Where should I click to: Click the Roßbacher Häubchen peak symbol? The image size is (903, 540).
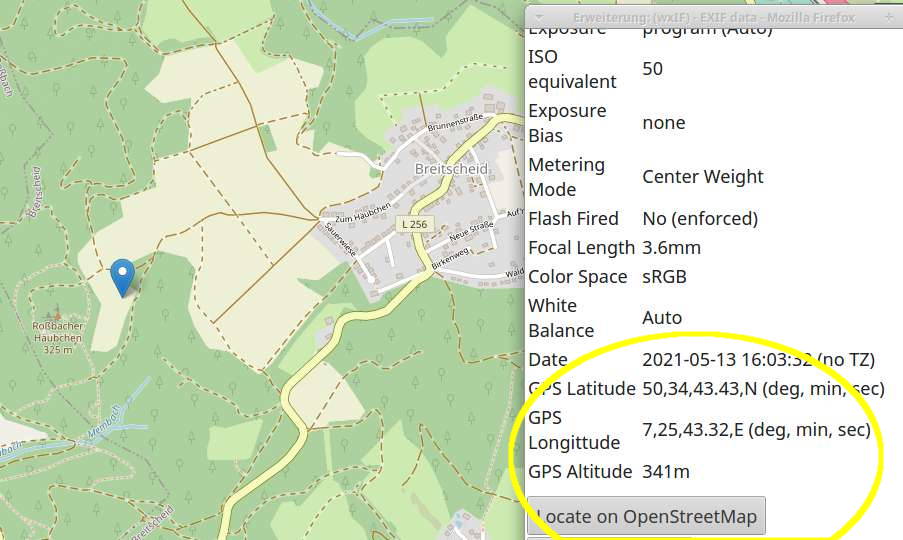tap(57, 313)
